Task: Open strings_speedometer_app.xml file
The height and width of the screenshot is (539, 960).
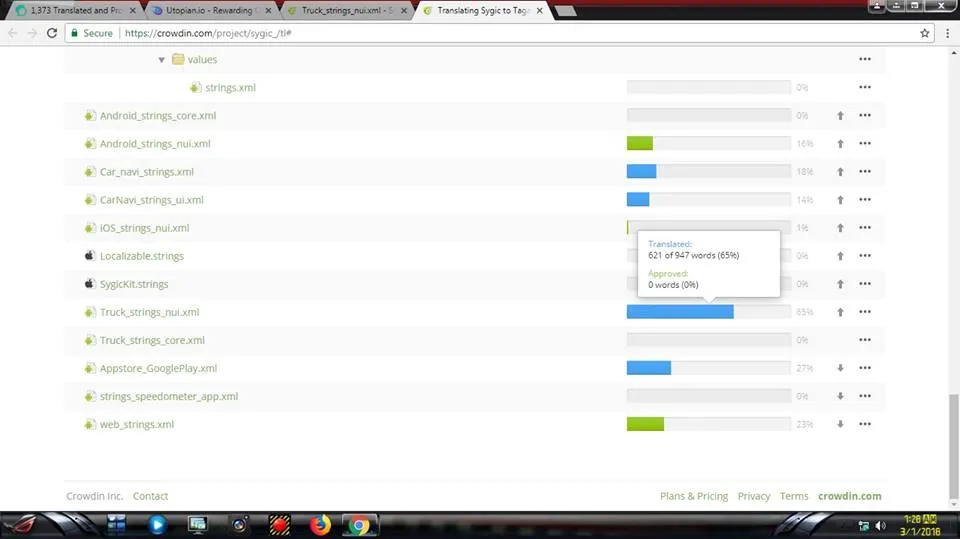Action: pos(169,396)
